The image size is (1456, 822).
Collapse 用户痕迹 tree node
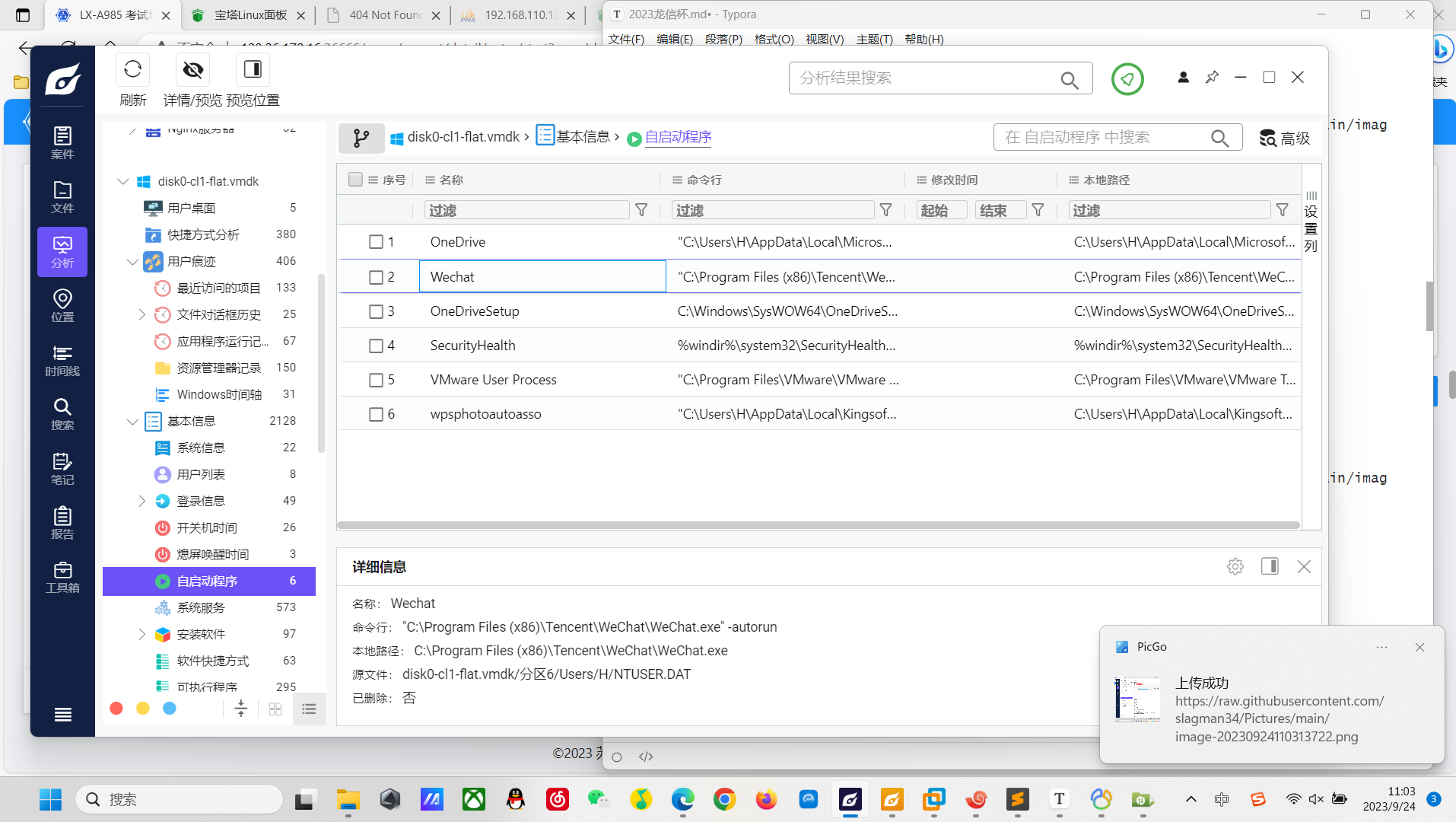click(132, 261)
